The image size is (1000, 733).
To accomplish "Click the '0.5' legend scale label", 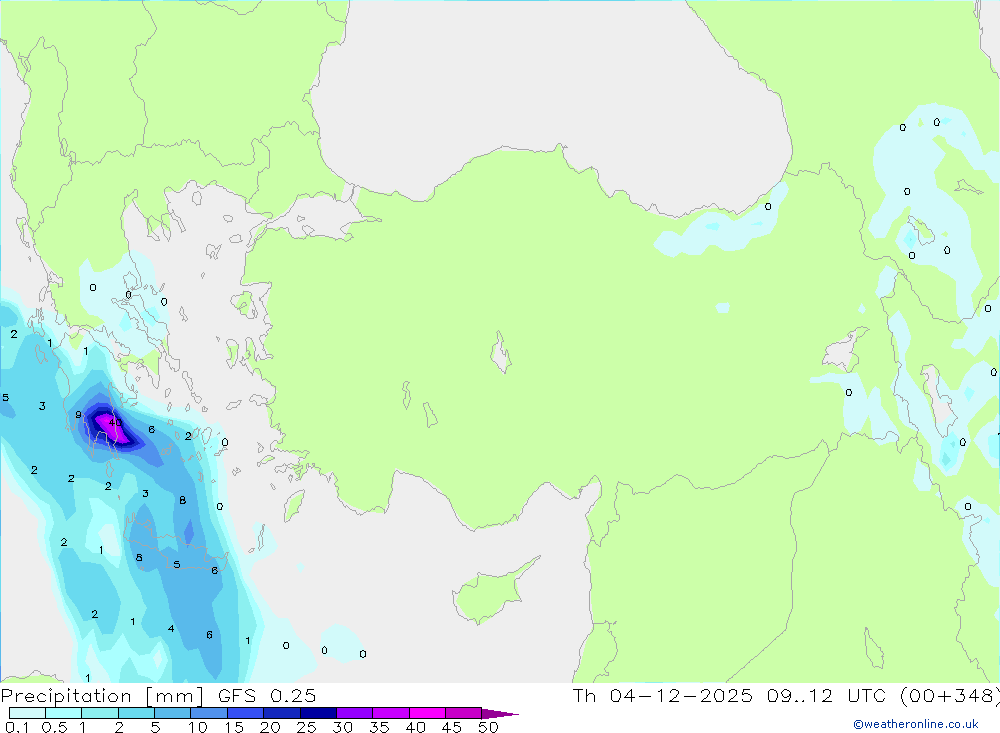I will 54,727.
